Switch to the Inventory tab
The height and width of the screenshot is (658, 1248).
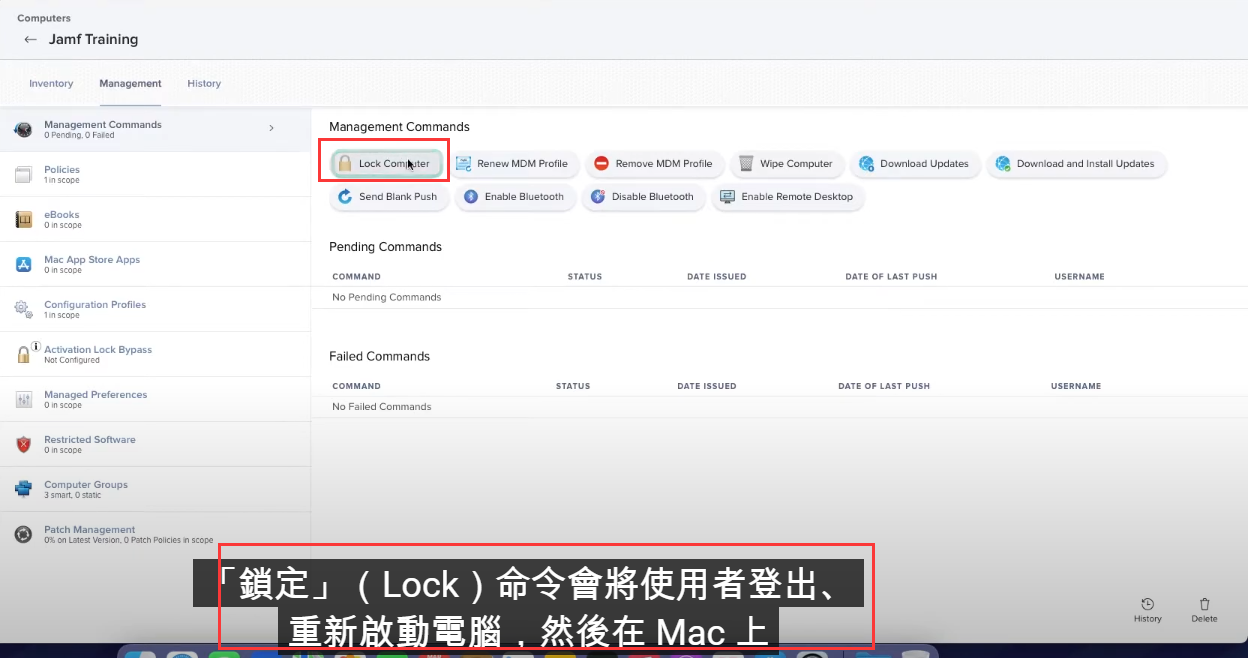[51, 84]
